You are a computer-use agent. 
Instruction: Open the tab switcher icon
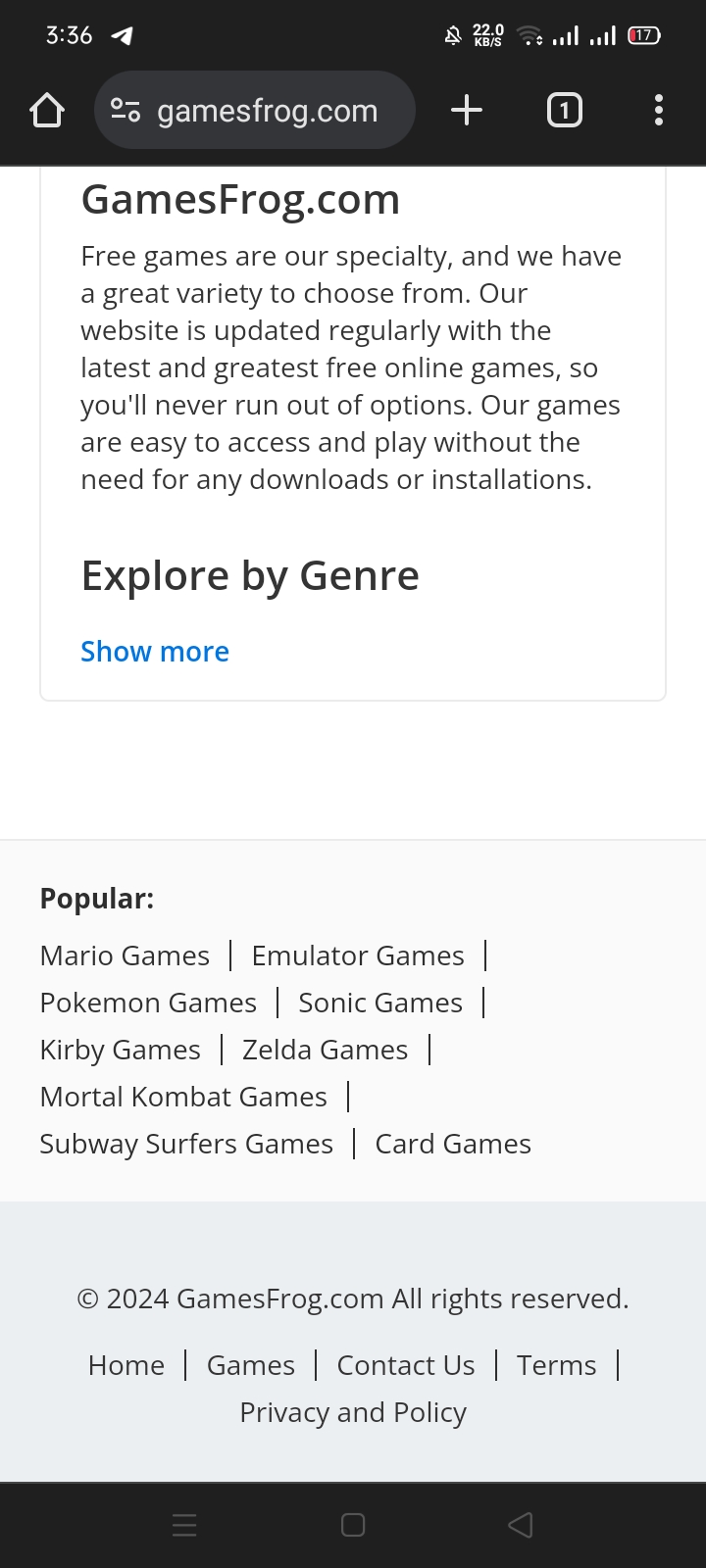564,111
